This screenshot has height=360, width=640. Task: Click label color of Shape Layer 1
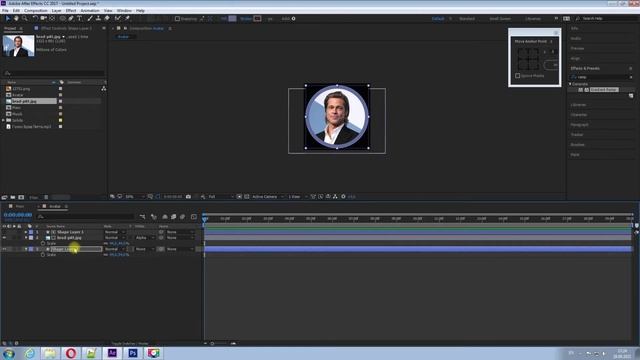point(31,232)
